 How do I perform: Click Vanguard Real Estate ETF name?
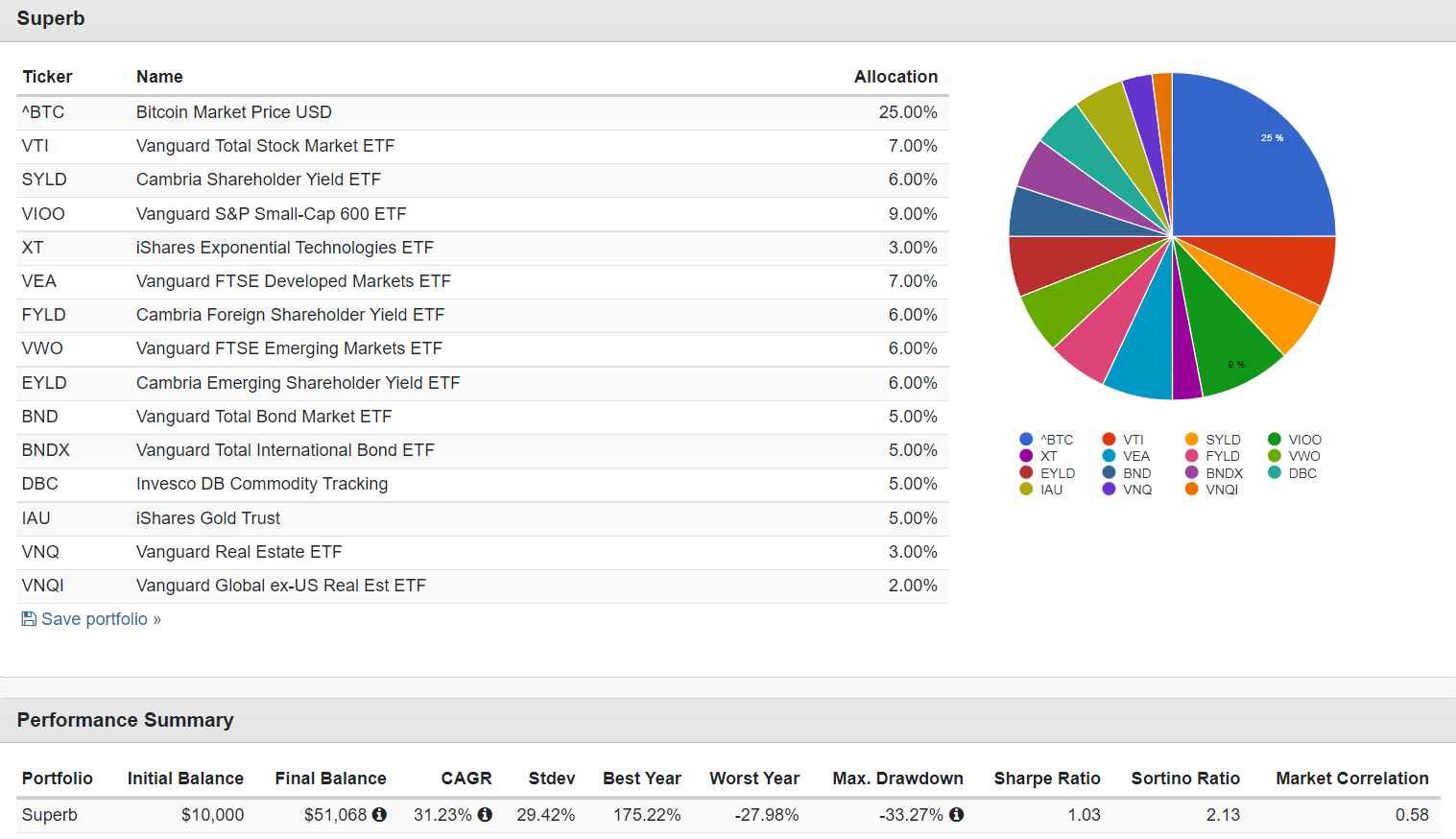[x=239, y=552]
